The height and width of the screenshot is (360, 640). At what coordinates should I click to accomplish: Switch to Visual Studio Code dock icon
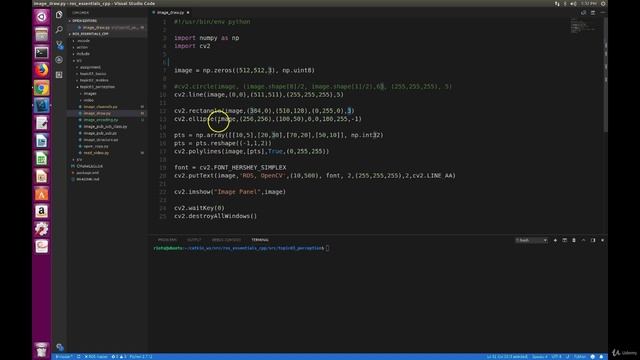point(41,105)
